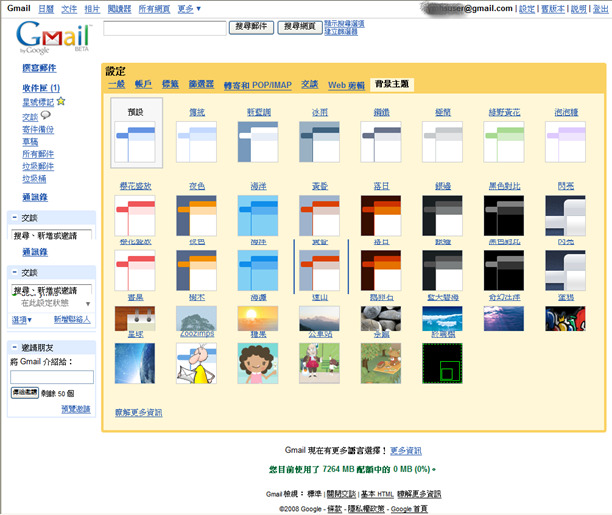This screenshot has width=612, height=515.
Task: Open the 交談 tab in settings
Action: pos(310,84)
